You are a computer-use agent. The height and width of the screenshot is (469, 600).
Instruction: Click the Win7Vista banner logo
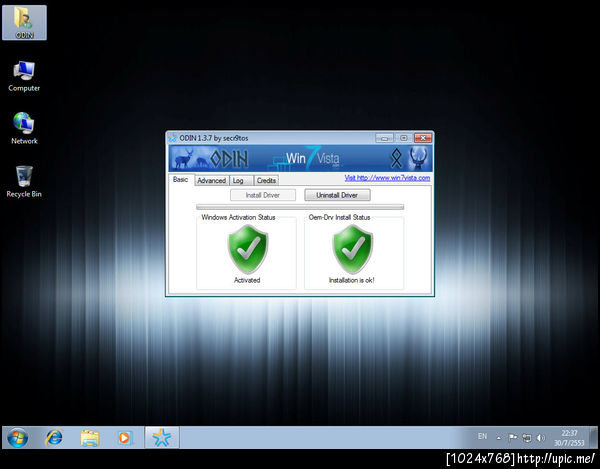306,158
